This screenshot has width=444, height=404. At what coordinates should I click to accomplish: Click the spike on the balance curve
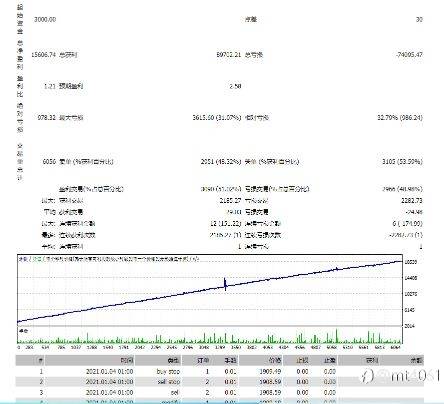pyautogui.click(x=225, y=284)
